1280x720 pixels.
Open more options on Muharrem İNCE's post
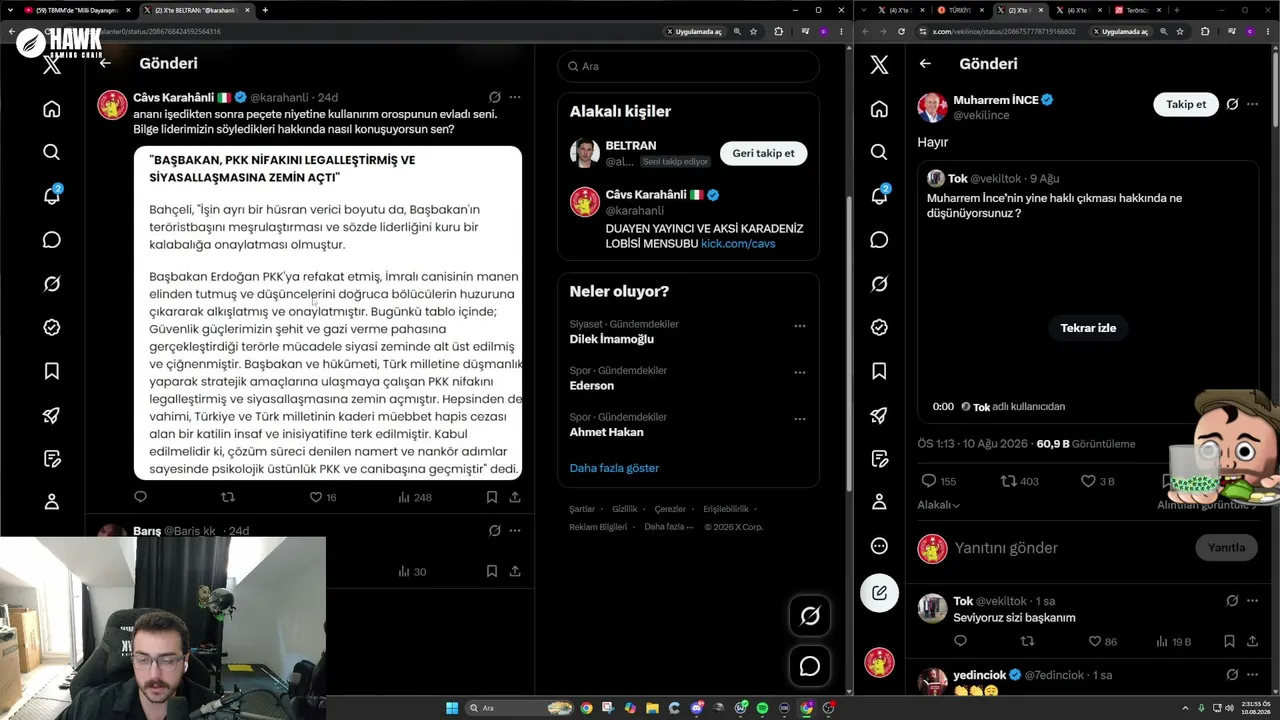[1252, 104]
